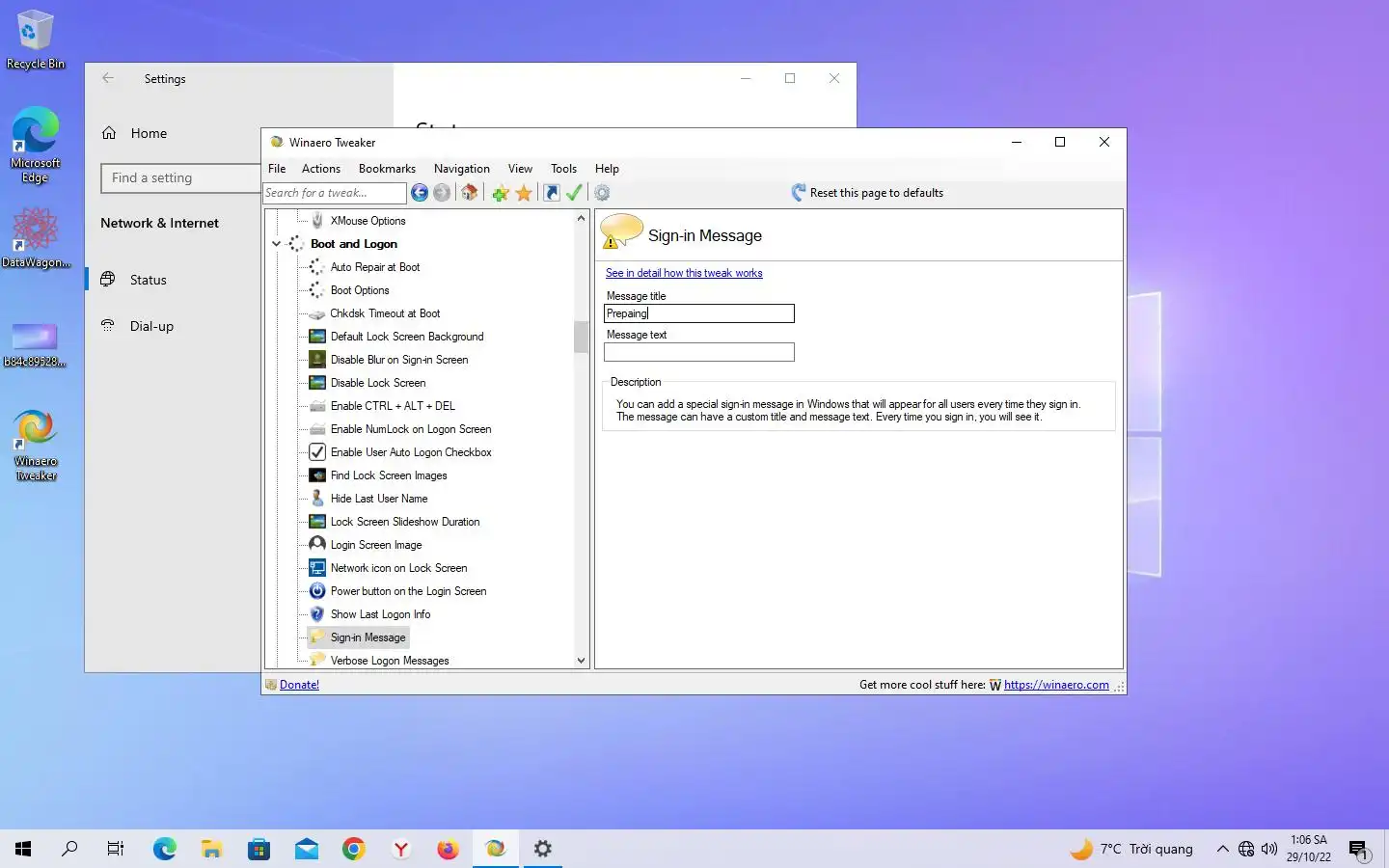This screenshot has height=868, width=1389.
Task: Click the grey Forward navigation arrow in toolbar
Action: (442, 193)
